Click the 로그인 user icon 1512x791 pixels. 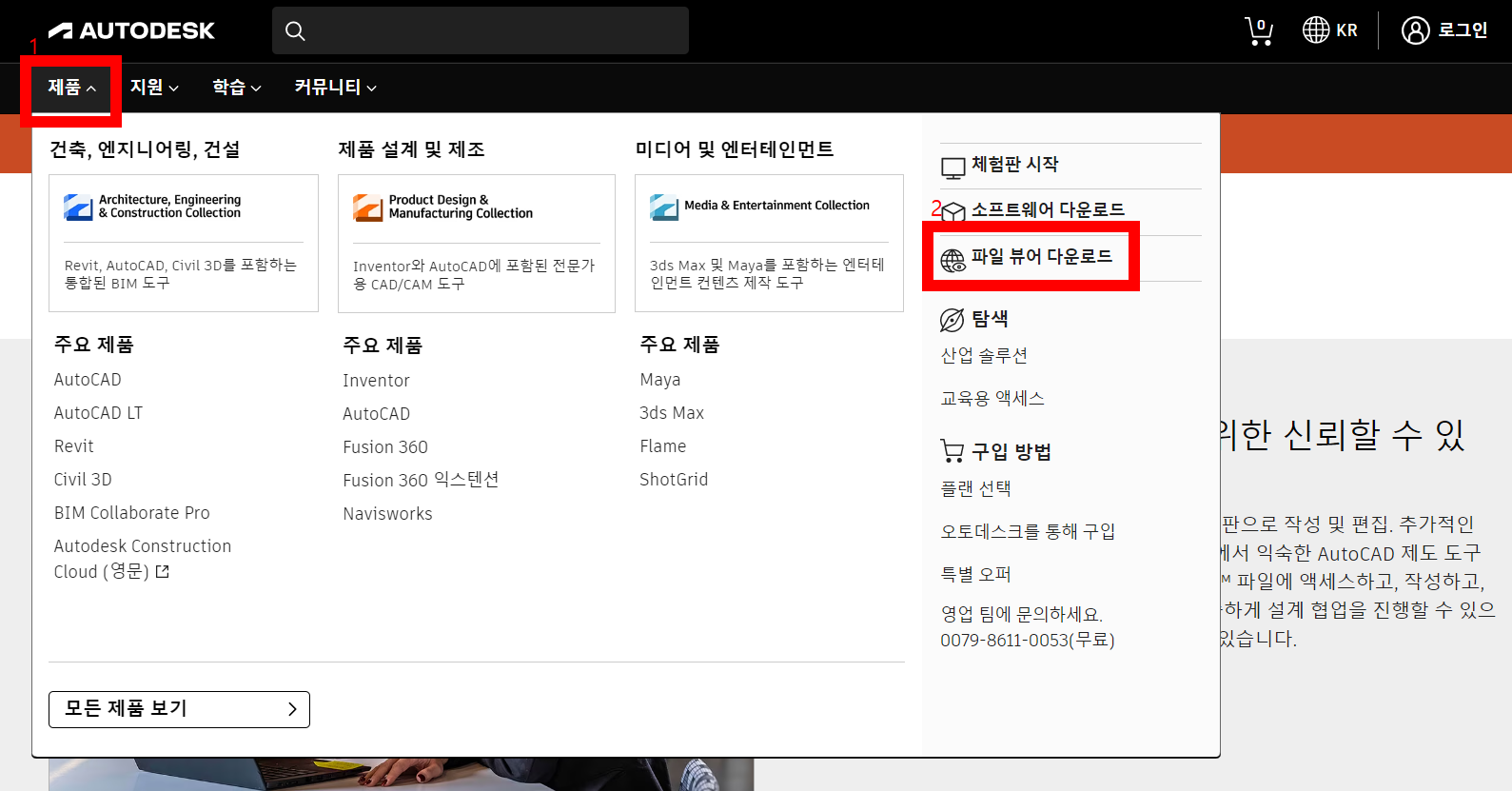pyautogui.click(x=1415, y=30)
